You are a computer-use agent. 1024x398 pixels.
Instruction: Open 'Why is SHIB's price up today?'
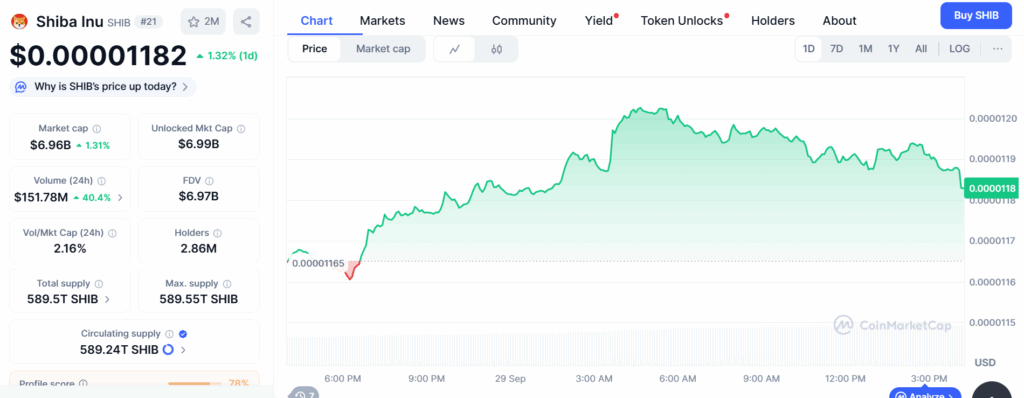(x=103, y=86)
